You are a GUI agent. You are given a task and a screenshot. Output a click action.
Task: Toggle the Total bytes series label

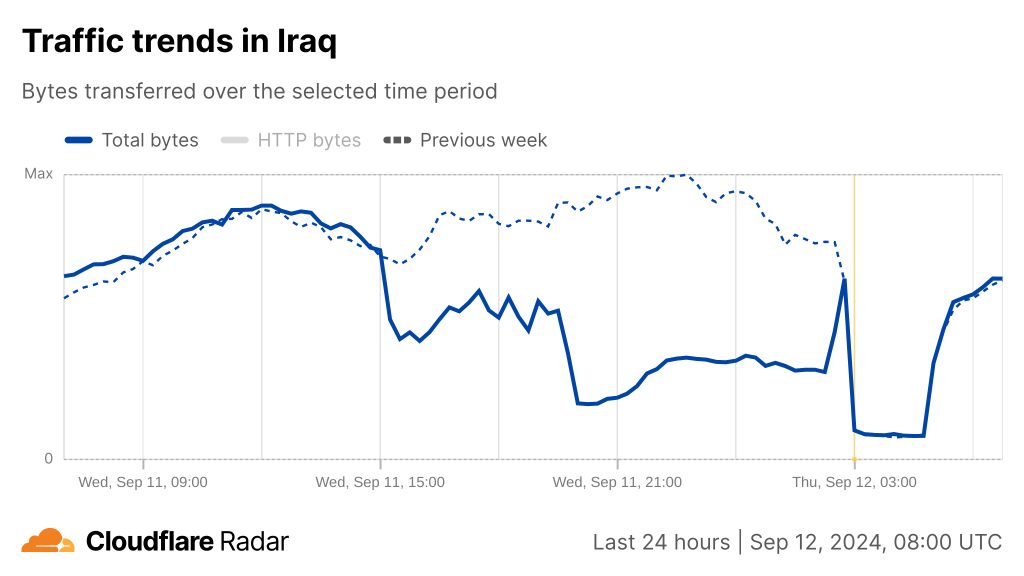tap(150, 140)
